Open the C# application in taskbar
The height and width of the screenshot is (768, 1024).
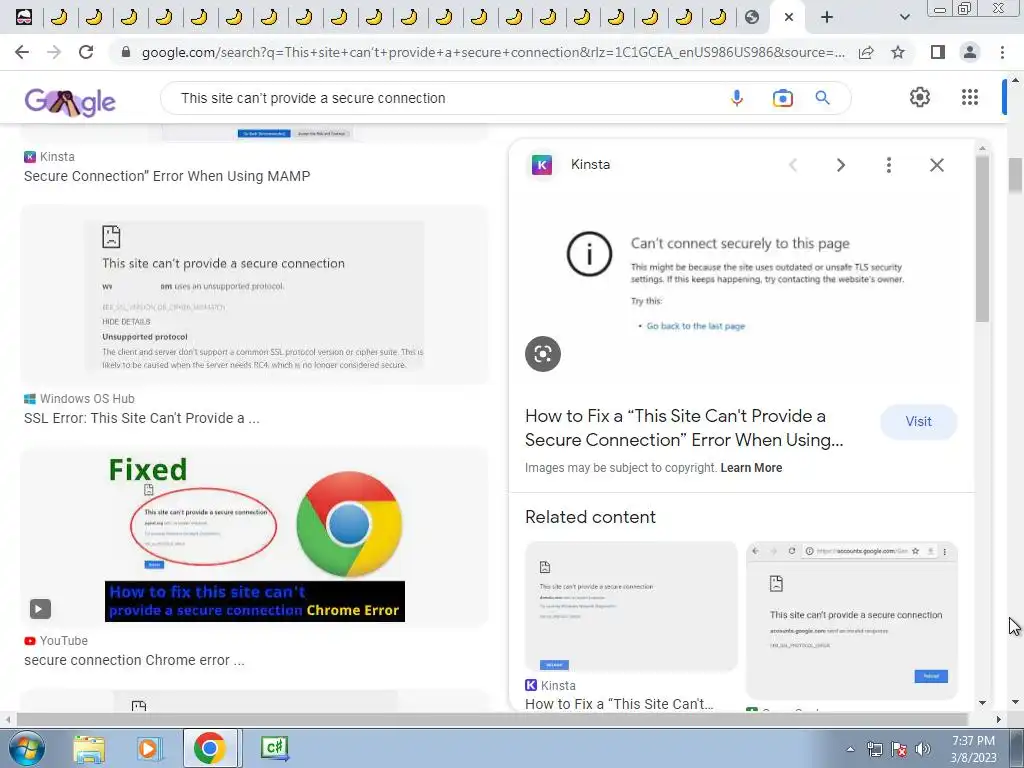point(274,748)
